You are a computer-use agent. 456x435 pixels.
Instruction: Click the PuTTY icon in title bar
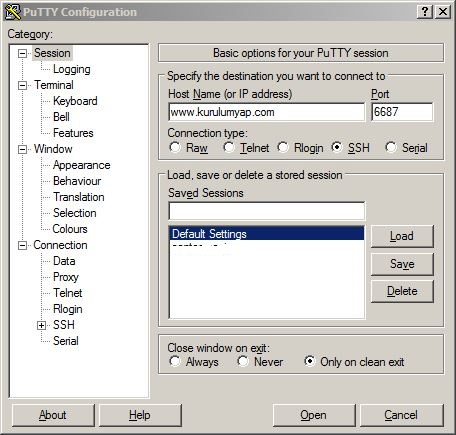tap(13, 12)
